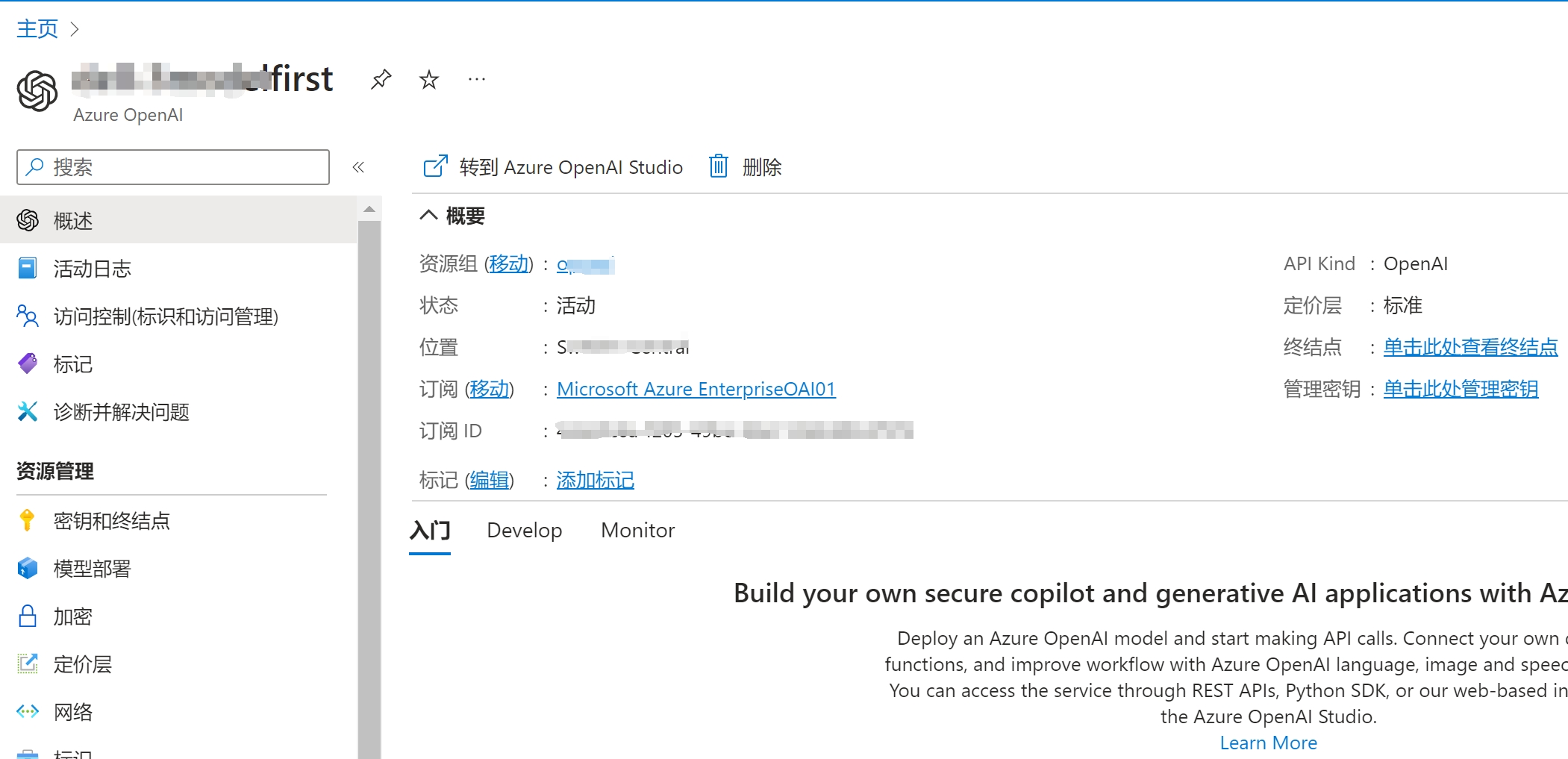1568x759 pixels.
Task: Switch to the Develop tab
Action: [524, 531]
